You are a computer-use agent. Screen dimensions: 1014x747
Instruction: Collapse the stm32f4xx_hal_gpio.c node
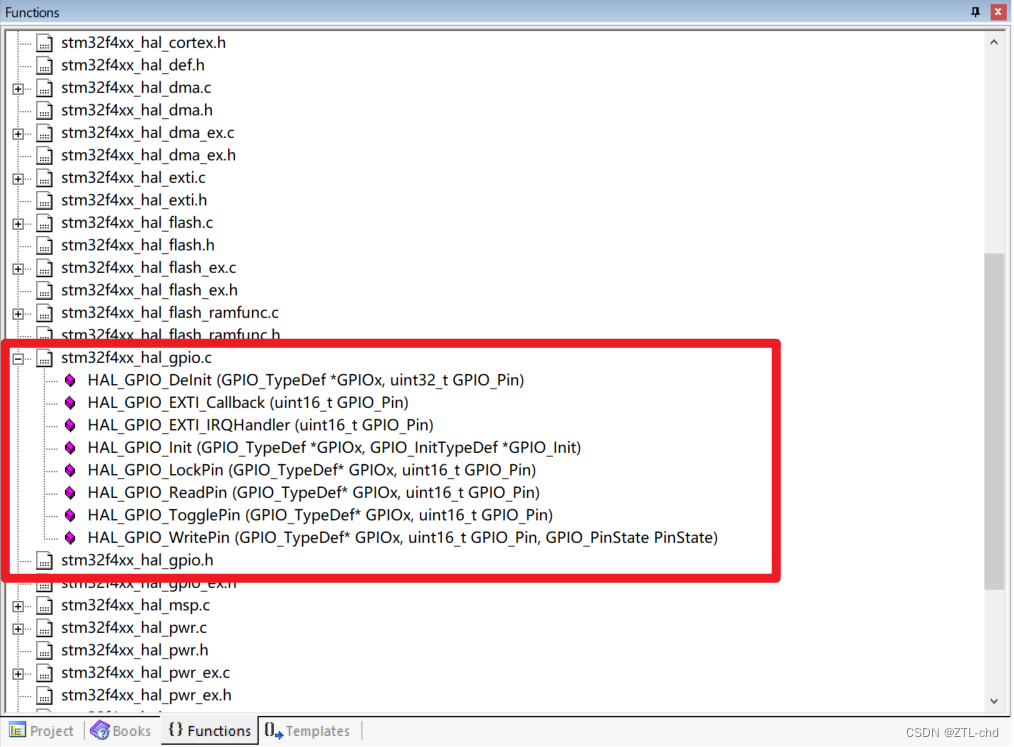pos(17,357)
